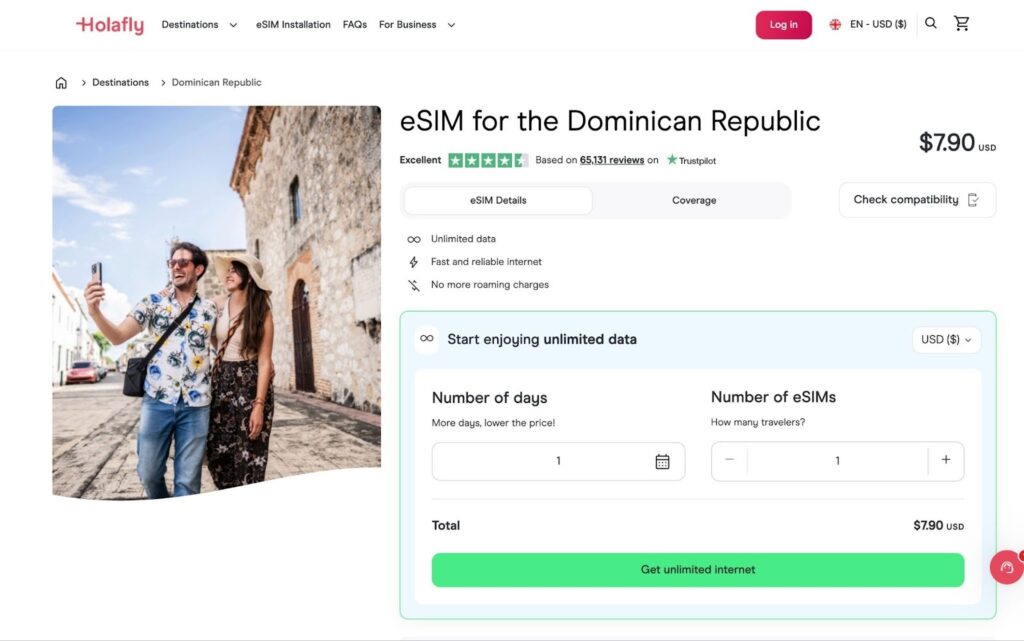Viewport: 1024px width, 641px height.
Task: Open the shopping cart
Action: [x=962, y=24]
